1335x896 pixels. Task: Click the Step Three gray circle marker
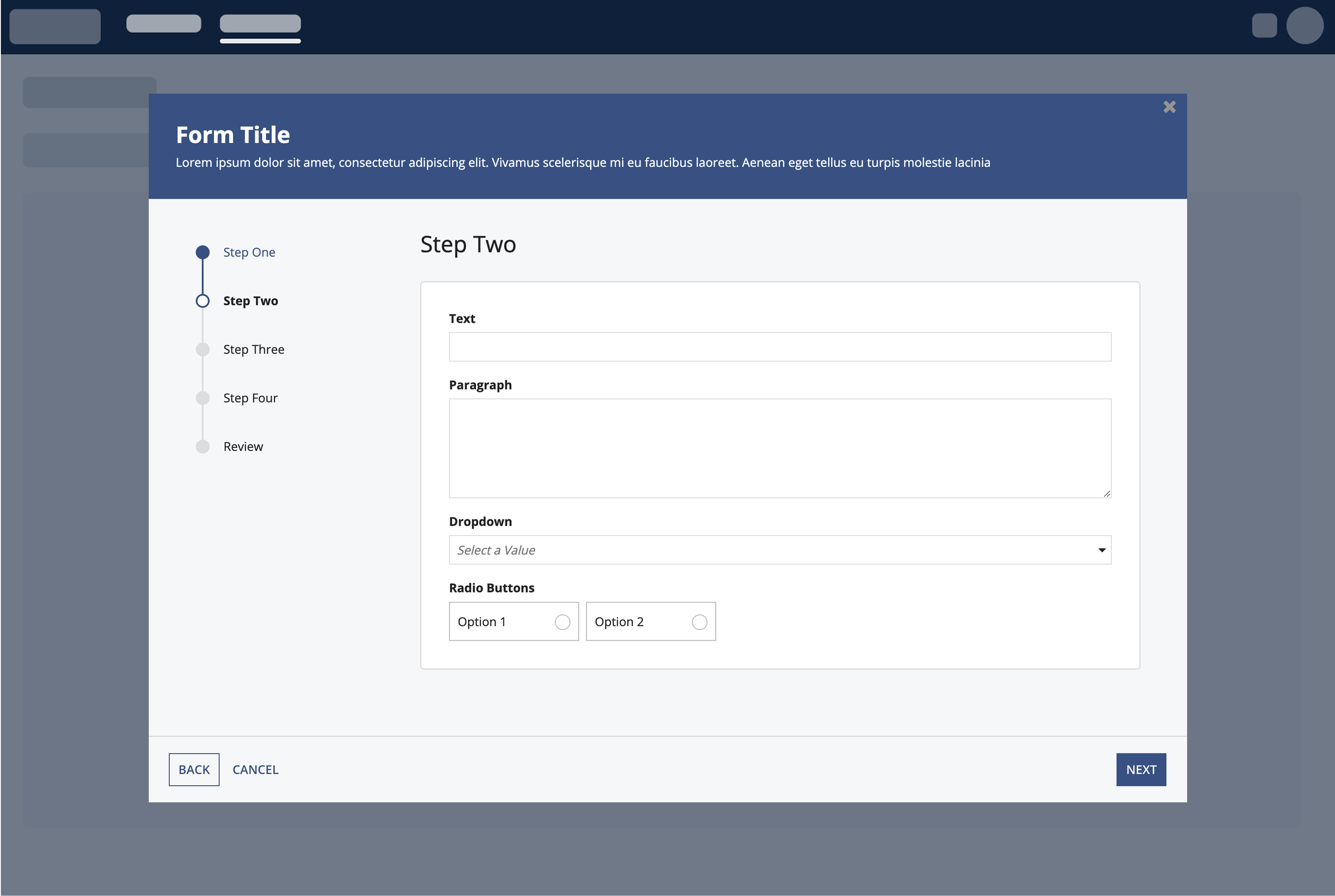point(202,349)
